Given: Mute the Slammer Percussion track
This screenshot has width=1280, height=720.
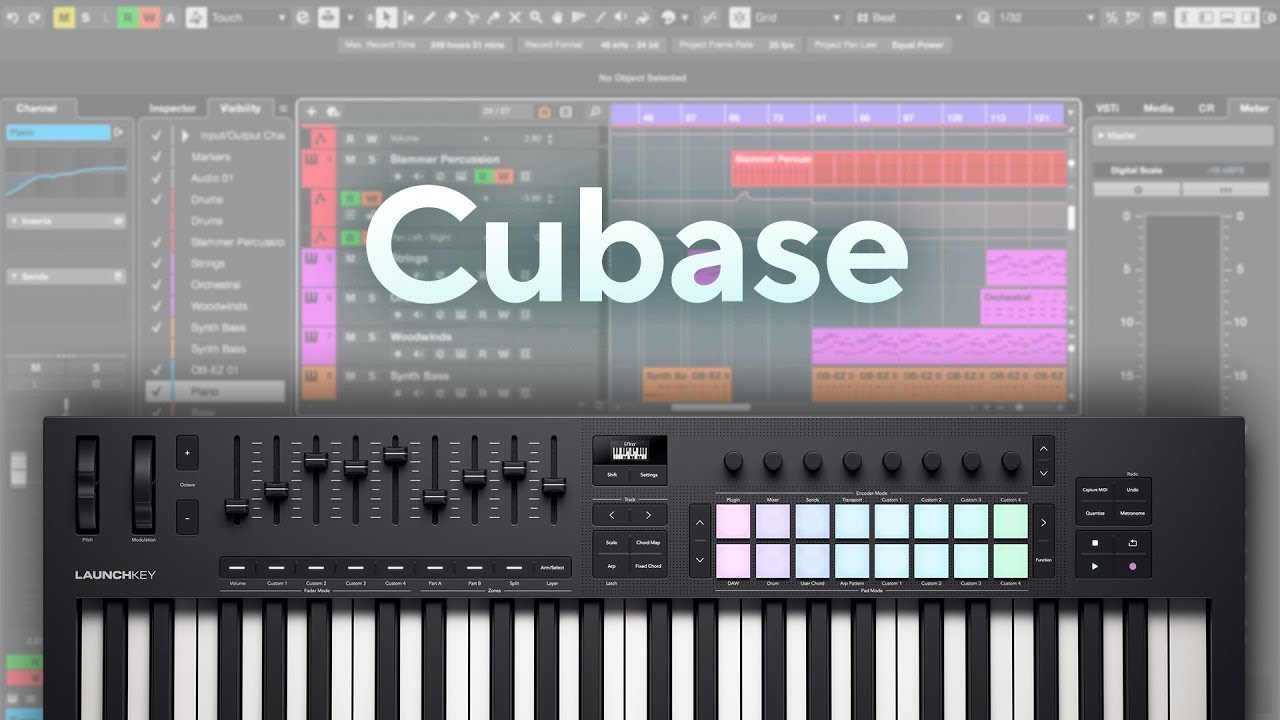Looking at the screenshot, I should [350, 159].
